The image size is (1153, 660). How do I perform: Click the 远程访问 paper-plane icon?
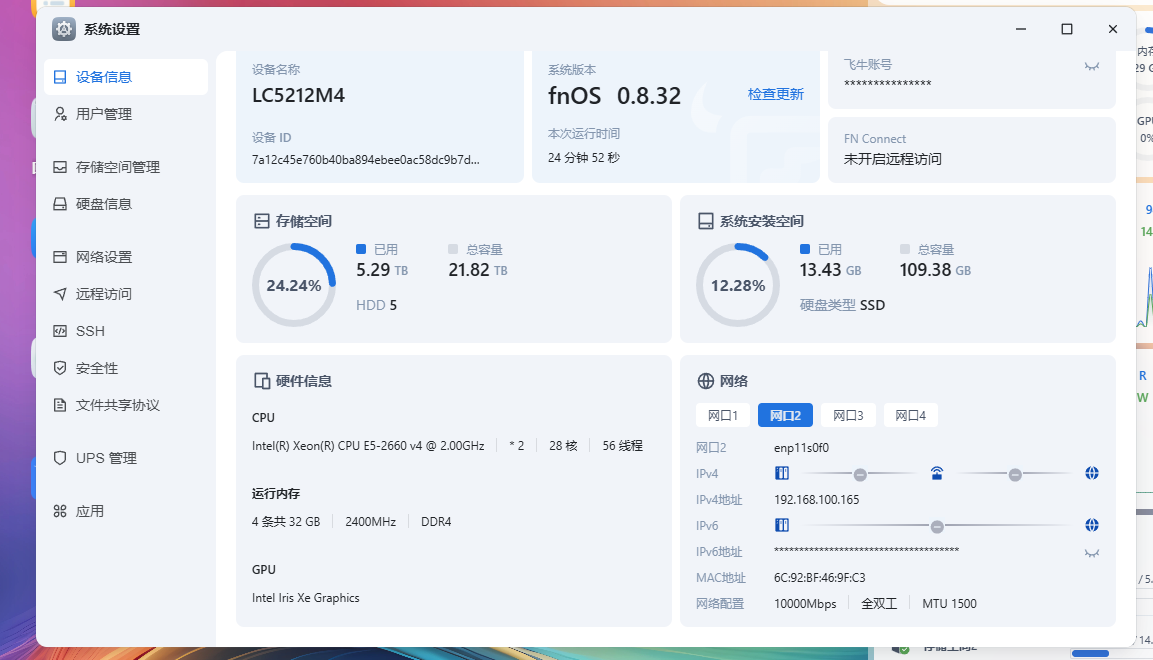tap(60, 294)
